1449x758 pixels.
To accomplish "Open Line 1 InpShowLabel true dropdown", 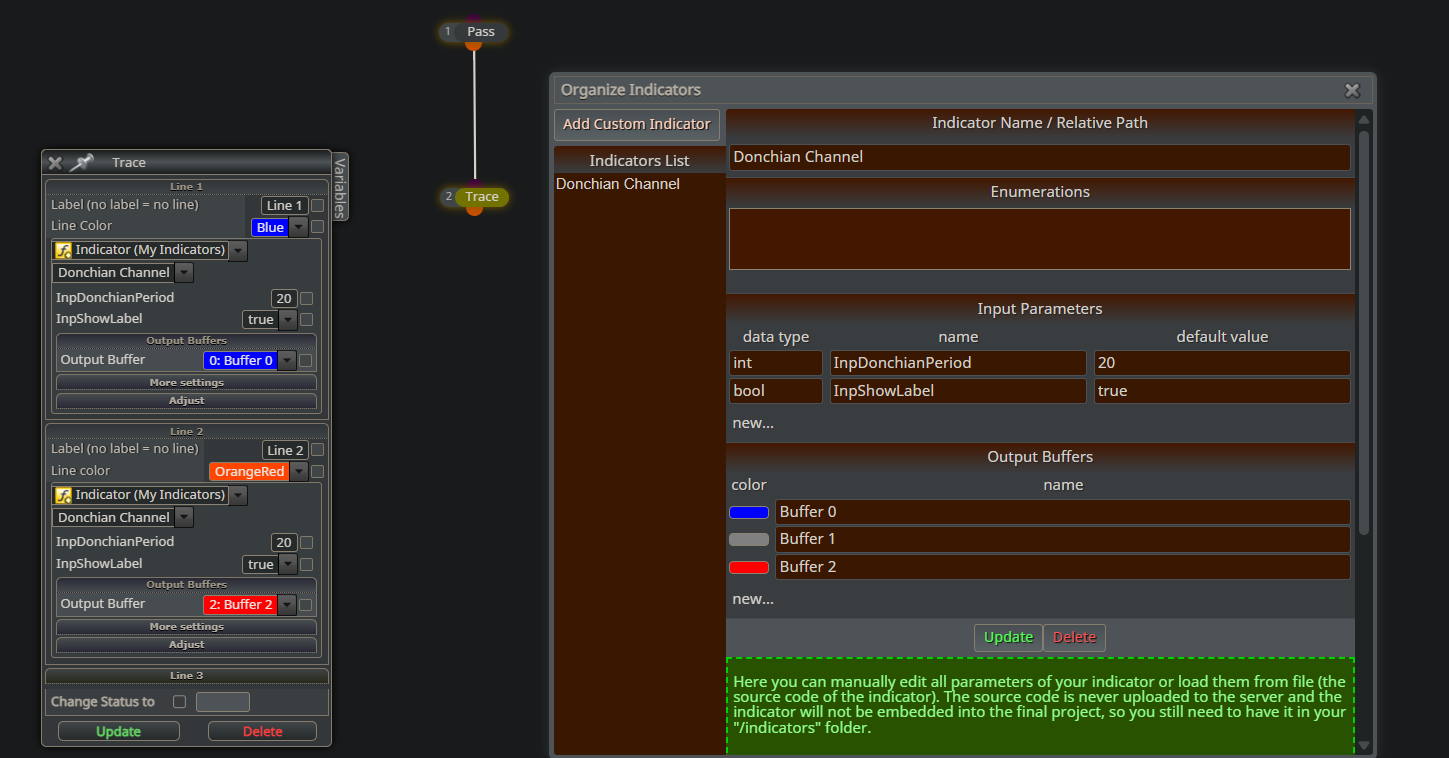I will (x=287, y=319).
